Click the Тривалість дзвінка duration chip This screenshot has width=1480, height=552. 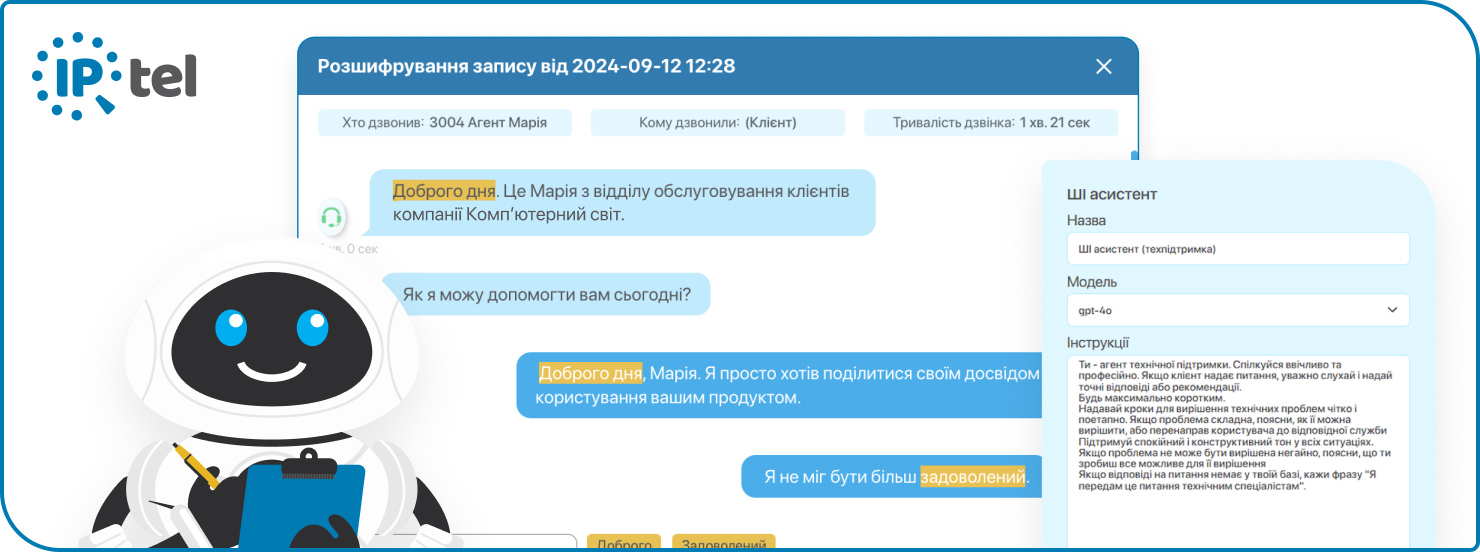(991, 123)
